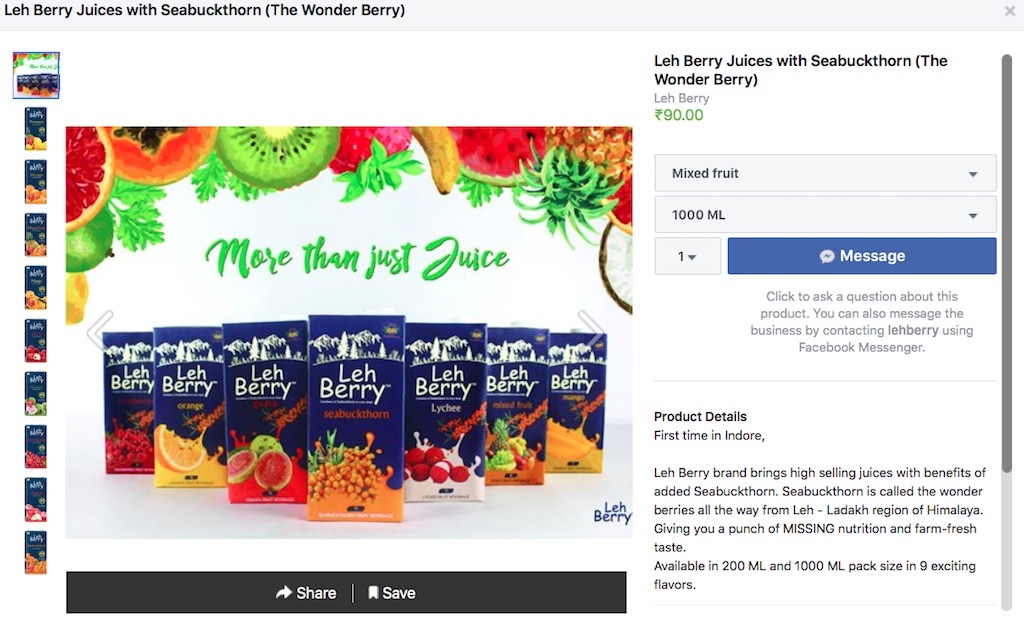Select the first thumbnail showing all juices
Screen dimensions: 1024x628
point(36,75)
